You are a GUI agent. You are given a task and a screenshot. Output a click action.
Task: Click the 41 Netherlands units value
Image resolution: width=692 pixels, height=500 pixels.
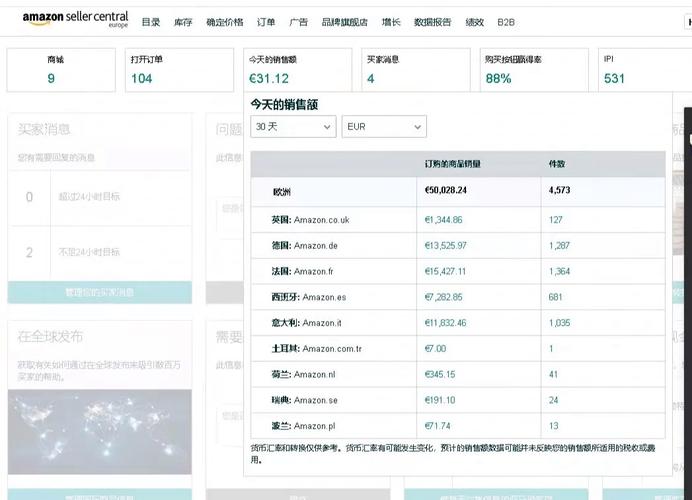coord(553,374)
